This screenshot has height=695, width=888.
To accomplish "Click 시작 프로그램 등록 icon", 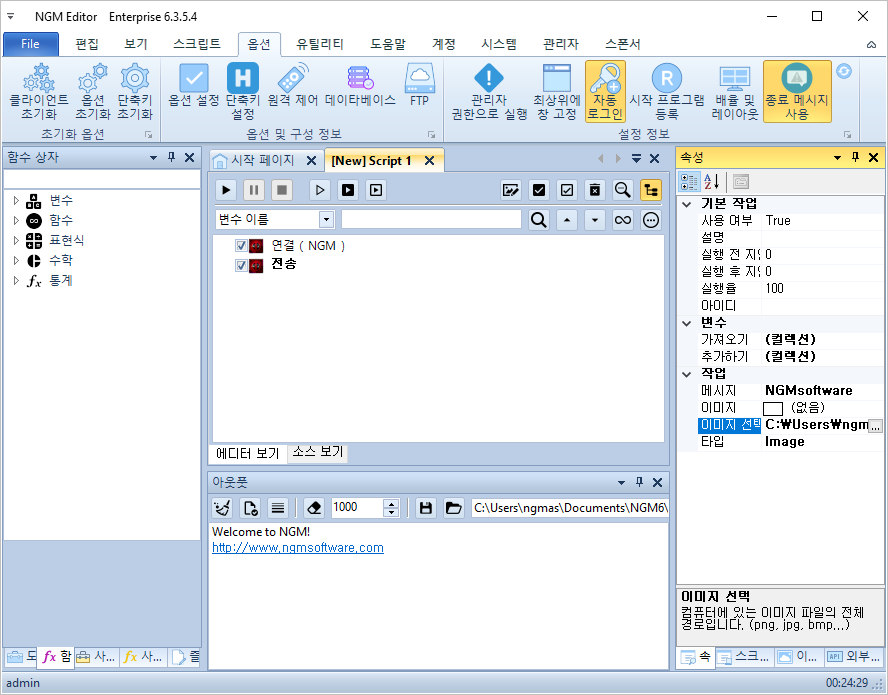I will [x=667, y=92].
